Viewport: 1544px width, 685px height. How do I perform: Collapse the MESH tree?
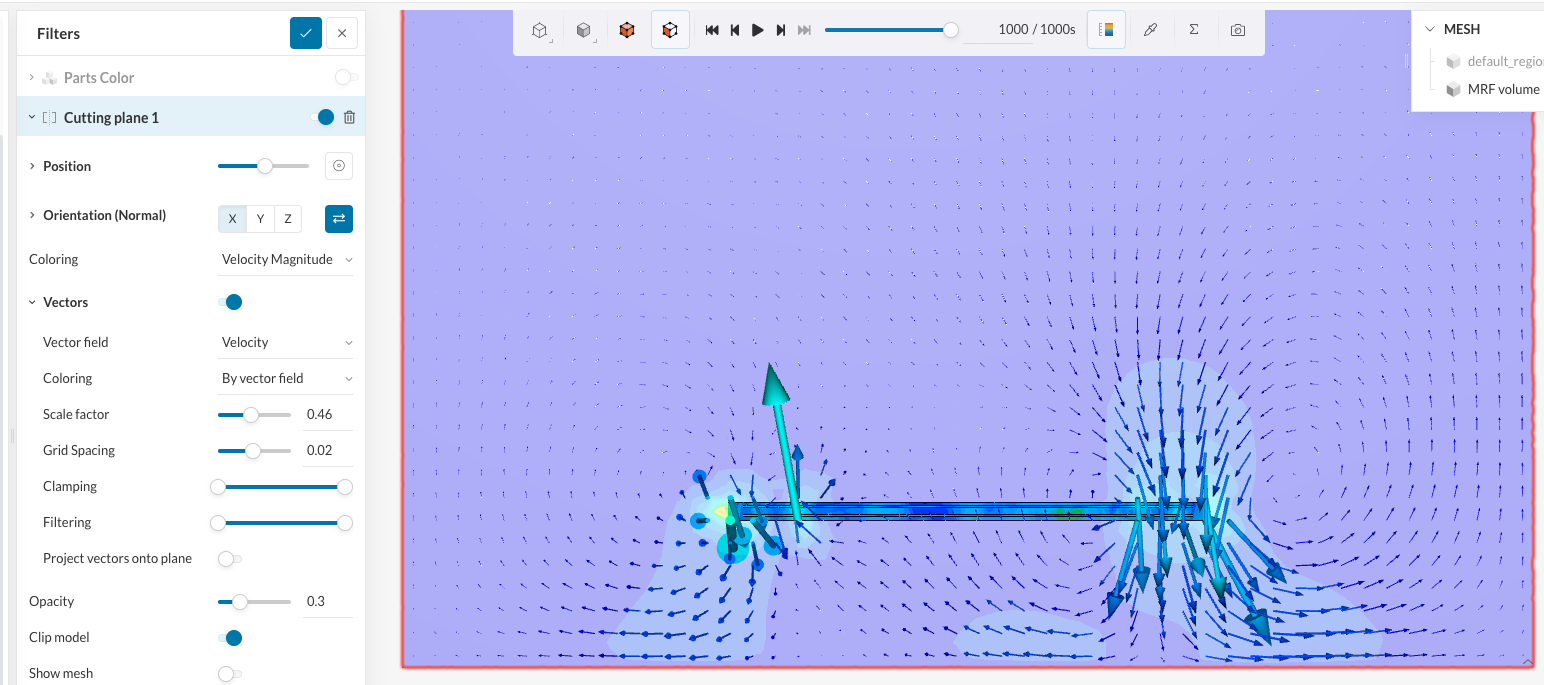[1430, 29]
